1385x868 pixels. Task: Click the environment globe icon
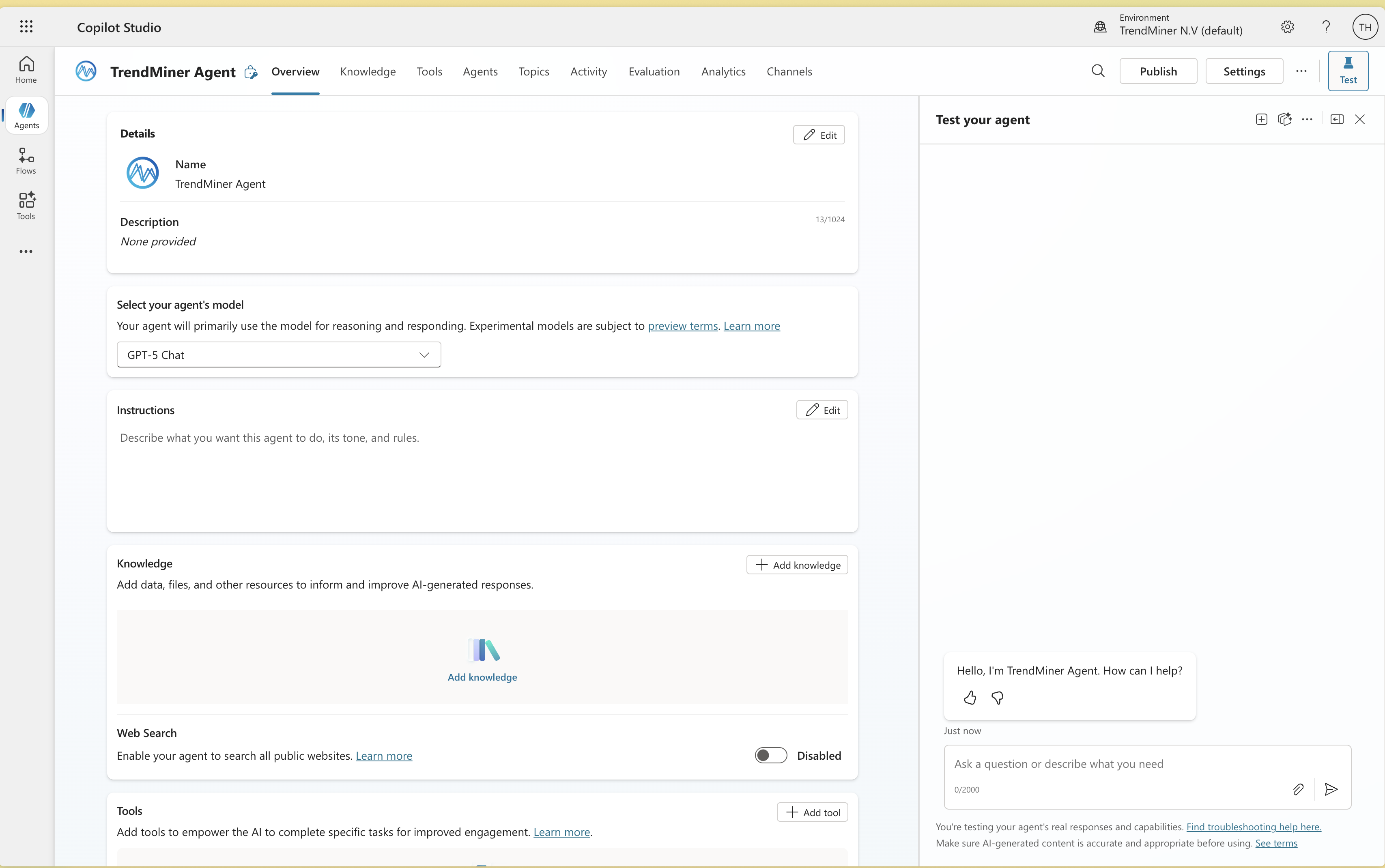(x=1100, y=27)
